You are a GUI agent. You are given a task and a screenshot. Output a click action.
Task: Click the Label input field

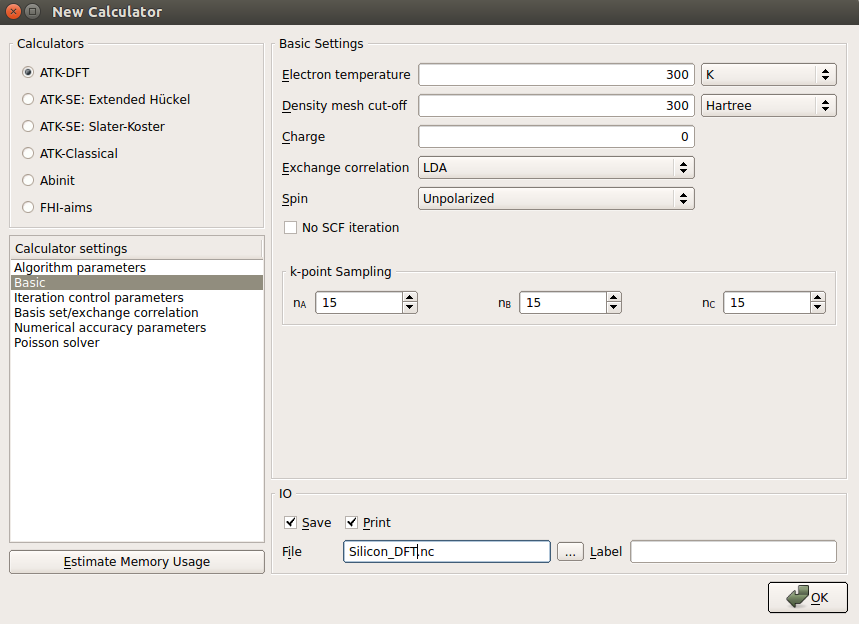733,552
